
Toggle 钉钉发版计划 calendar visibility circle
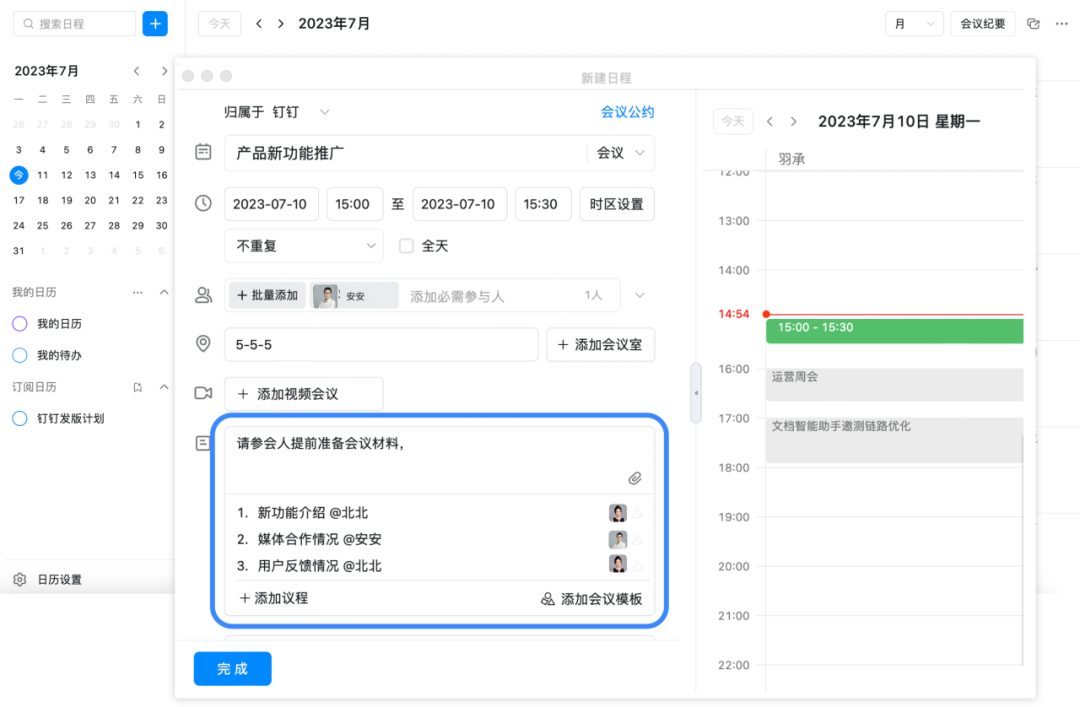point(19,419)
